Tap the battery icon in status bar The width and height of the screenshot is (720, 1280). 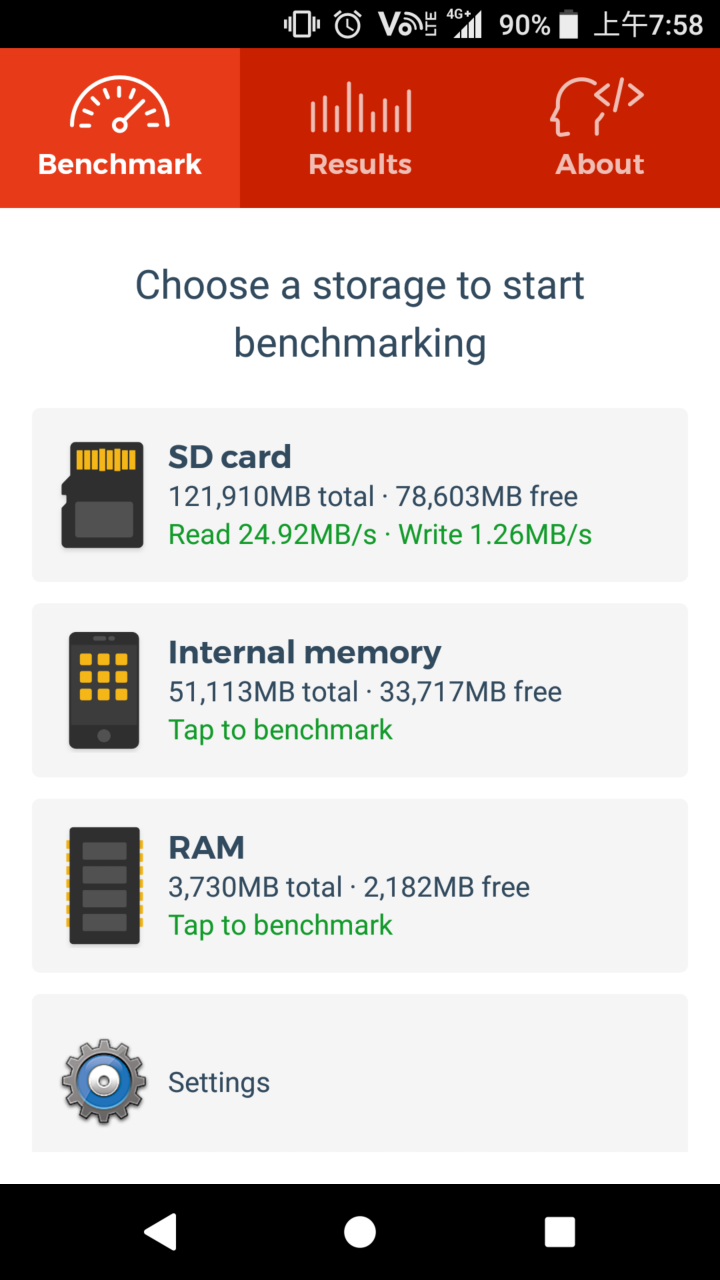tap(569, 24)
